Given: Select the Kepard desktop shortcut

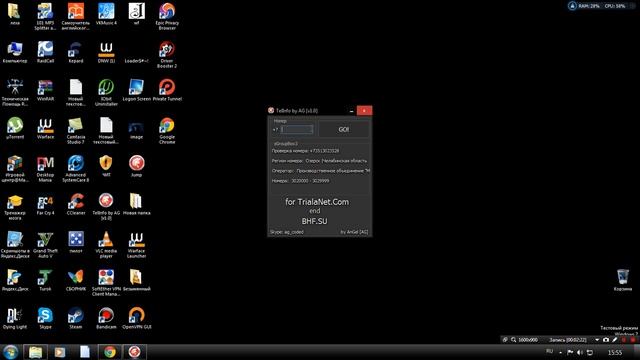Looking at the screenshot, I should coord(76,52).
